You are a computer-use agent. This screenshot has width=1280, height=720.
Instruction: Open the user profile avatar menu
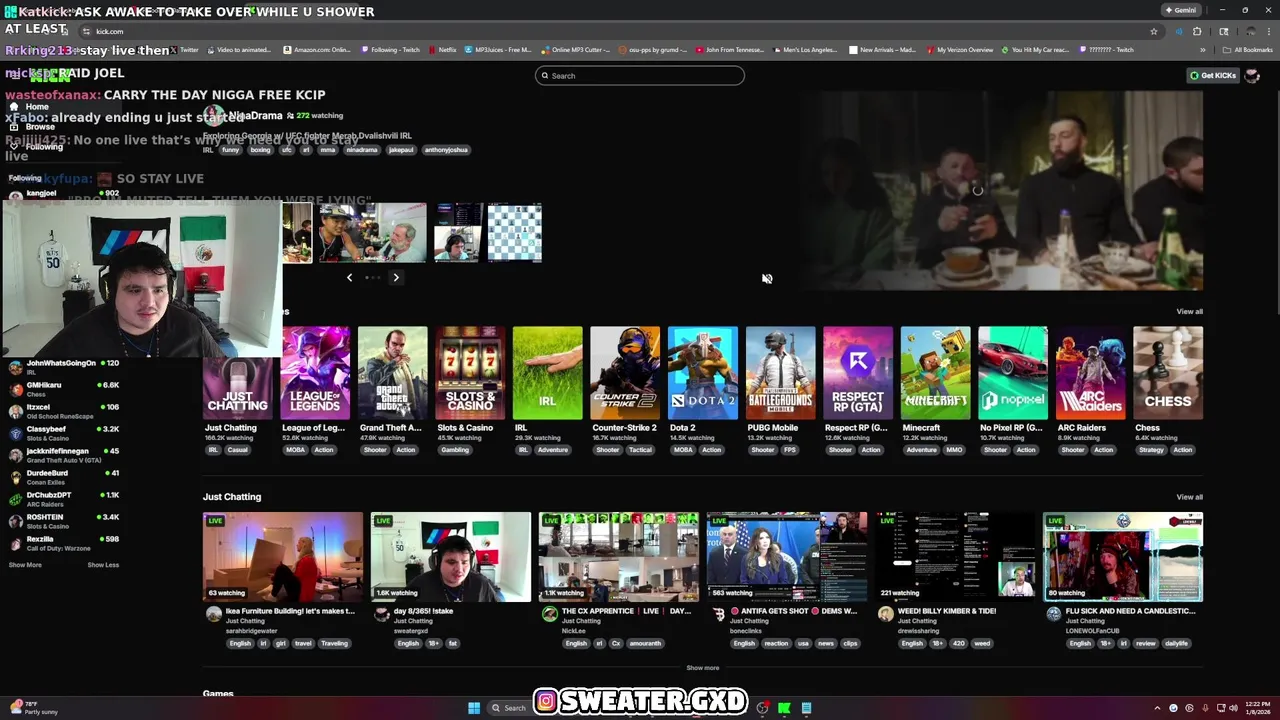1252,76
